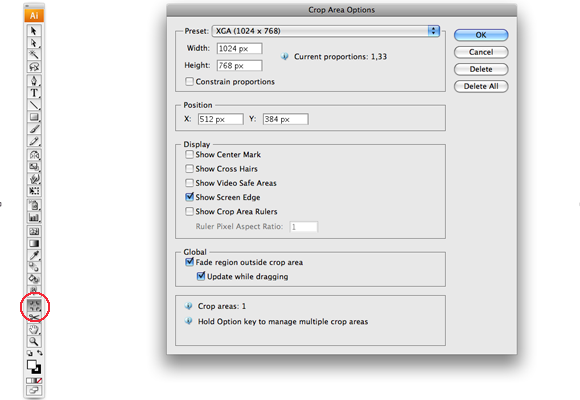Viewport: 580px width, 400px height.
Task: Click the Change Screen Mode button
Action: click(x=34, y=390)
